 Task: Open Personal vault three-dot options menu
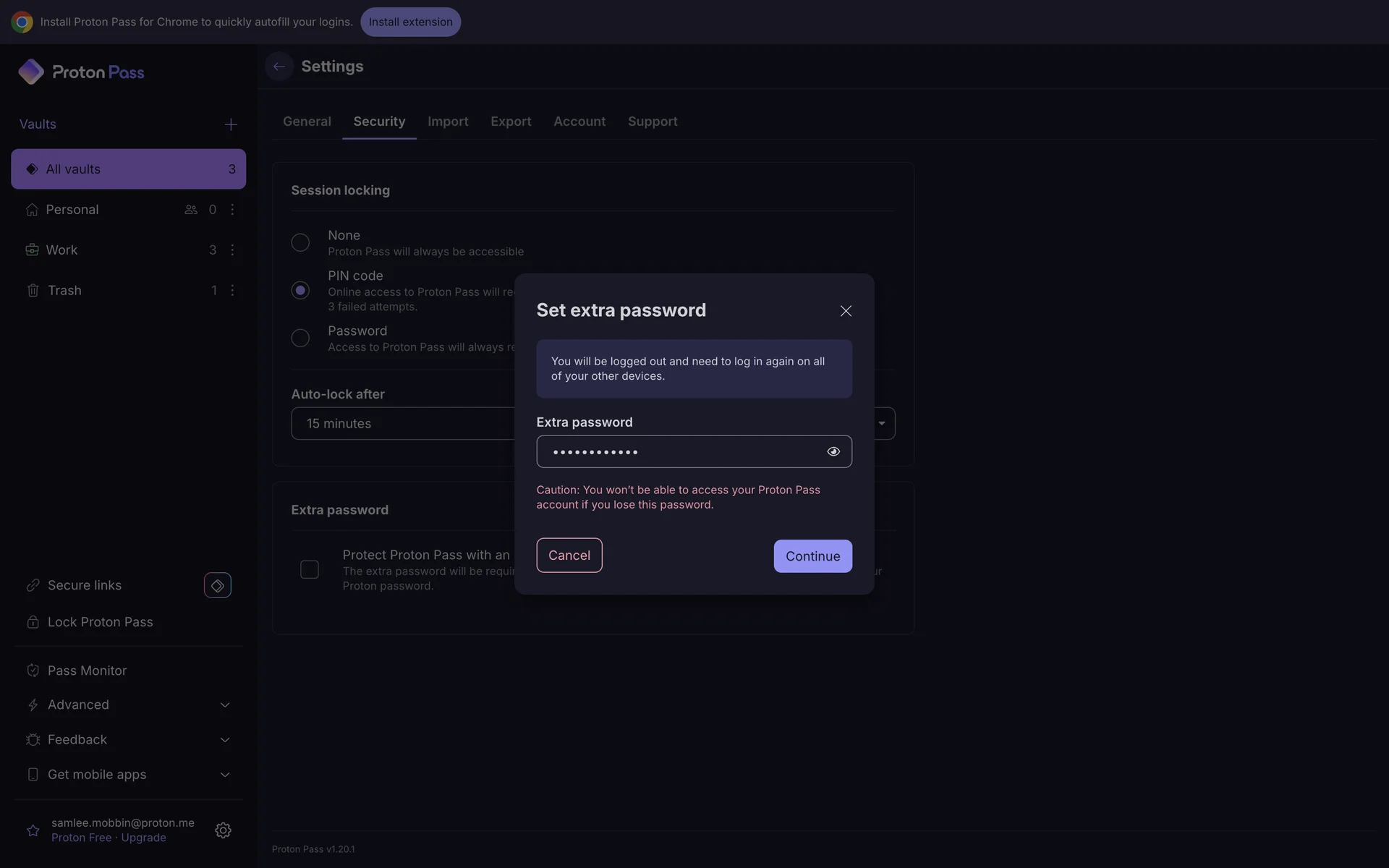232,210
